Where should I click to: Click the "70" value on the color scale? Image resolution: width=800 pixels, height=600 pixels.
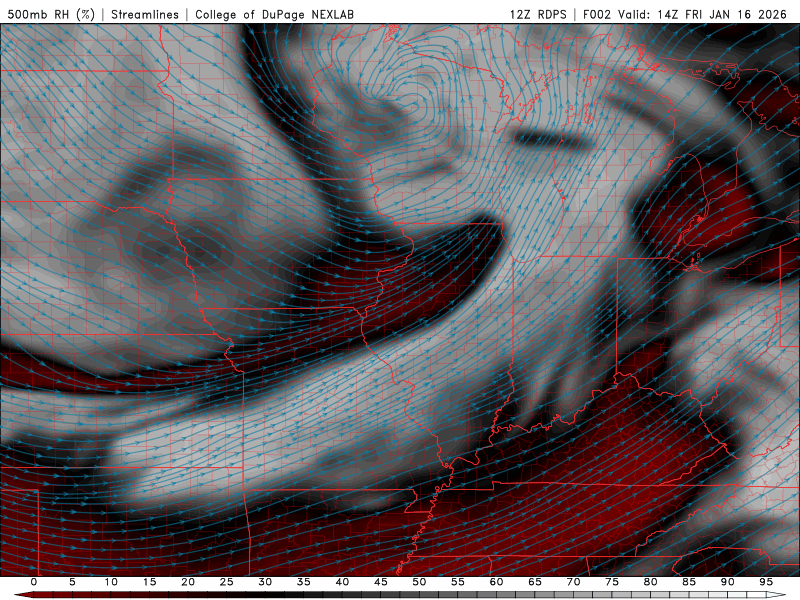[573, 582]
